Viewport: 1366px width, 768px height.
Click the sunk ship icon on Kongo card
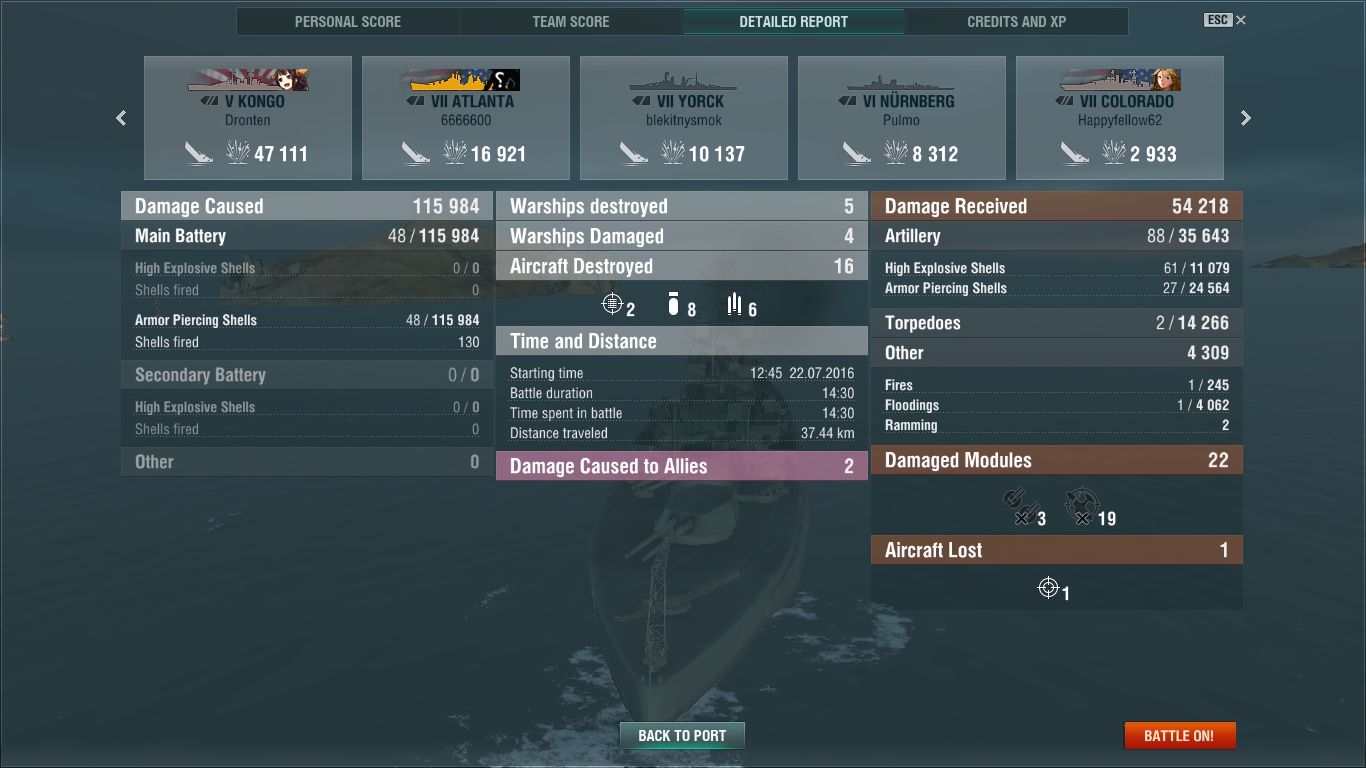click(x=200, y=153)
